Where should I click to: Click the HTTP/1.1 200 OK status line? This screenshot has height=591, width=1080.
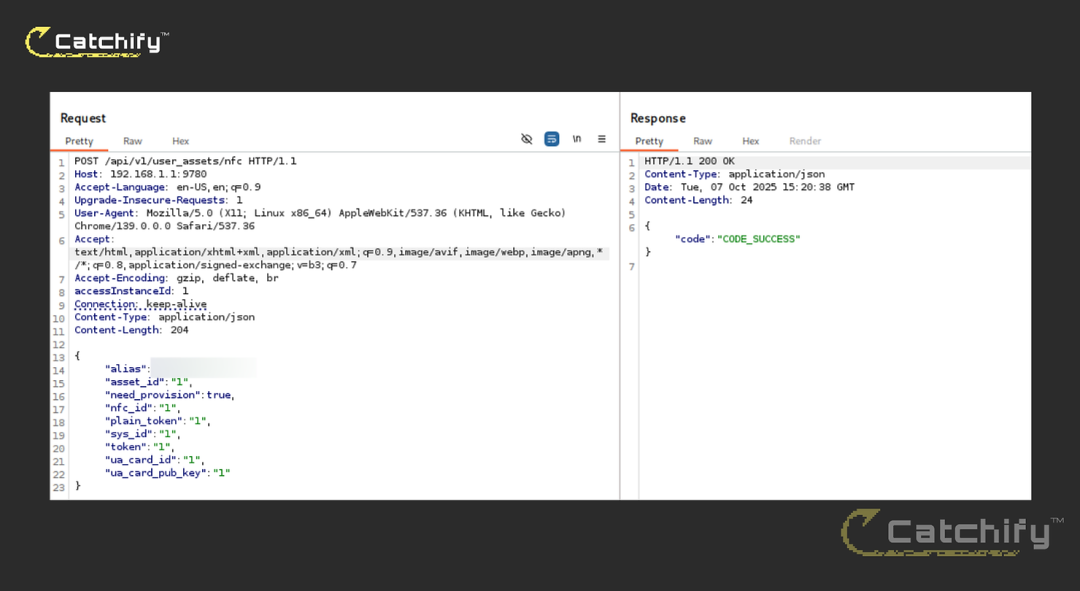coord(689,161)
